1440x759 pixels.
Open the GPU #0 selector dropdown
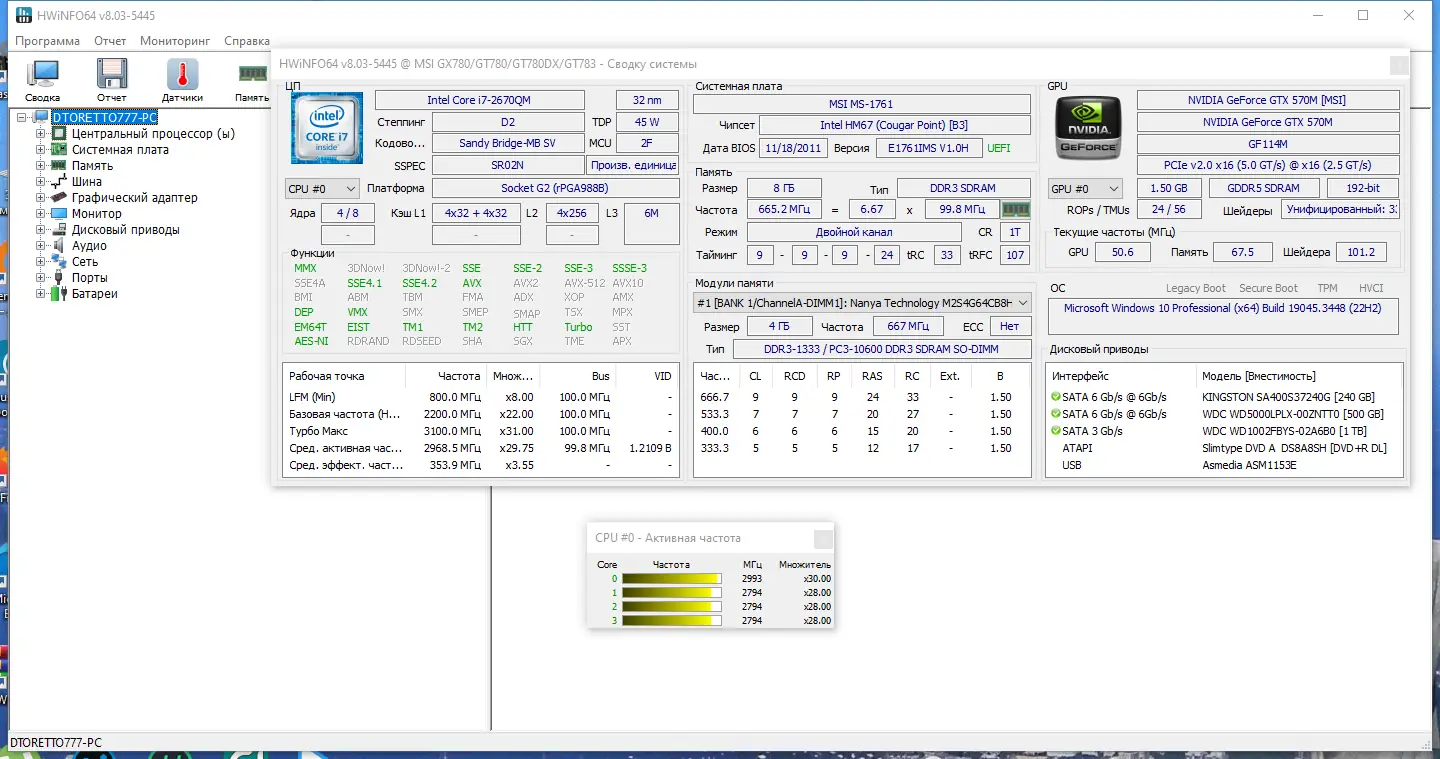tap(1085, 188)
